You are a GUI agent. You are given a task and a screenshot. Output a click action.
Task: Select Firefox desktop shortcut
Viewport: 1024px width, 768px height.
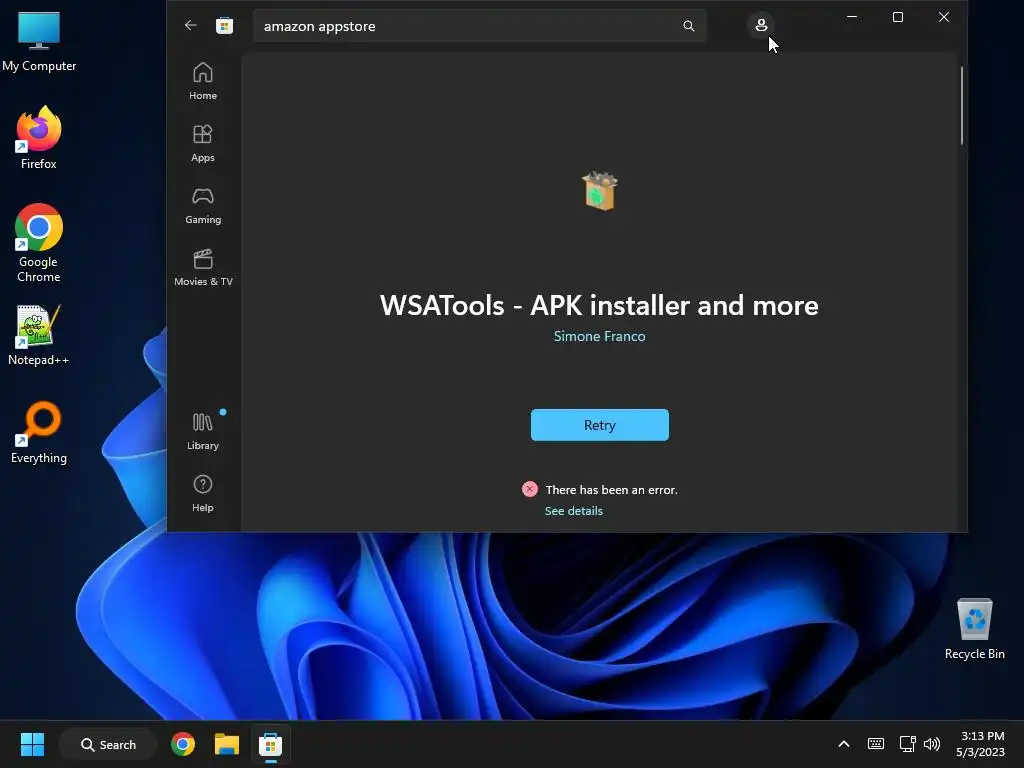click(x=39, y=138)
